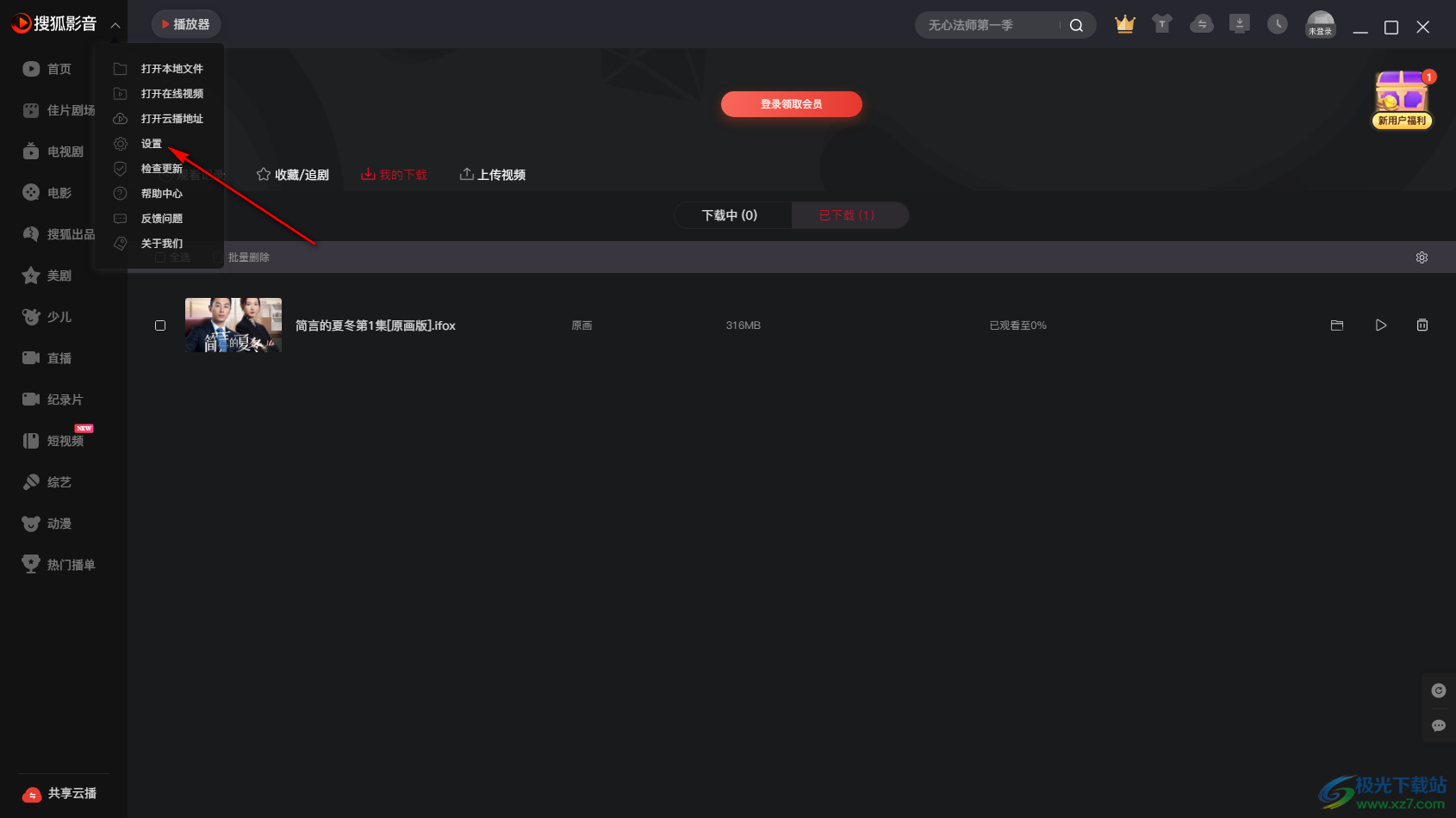Open 电影 sidebar section
The height and width of the screenshot is (818, 1456).
(x=47, y=193)
